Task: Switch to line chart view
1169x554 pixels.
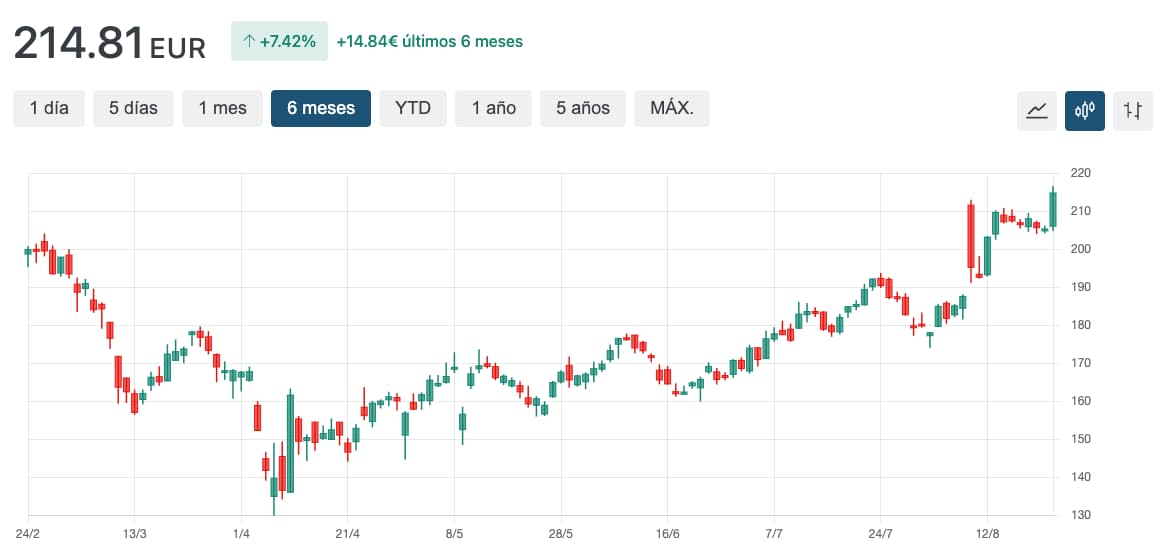Action: [1036, 110]
